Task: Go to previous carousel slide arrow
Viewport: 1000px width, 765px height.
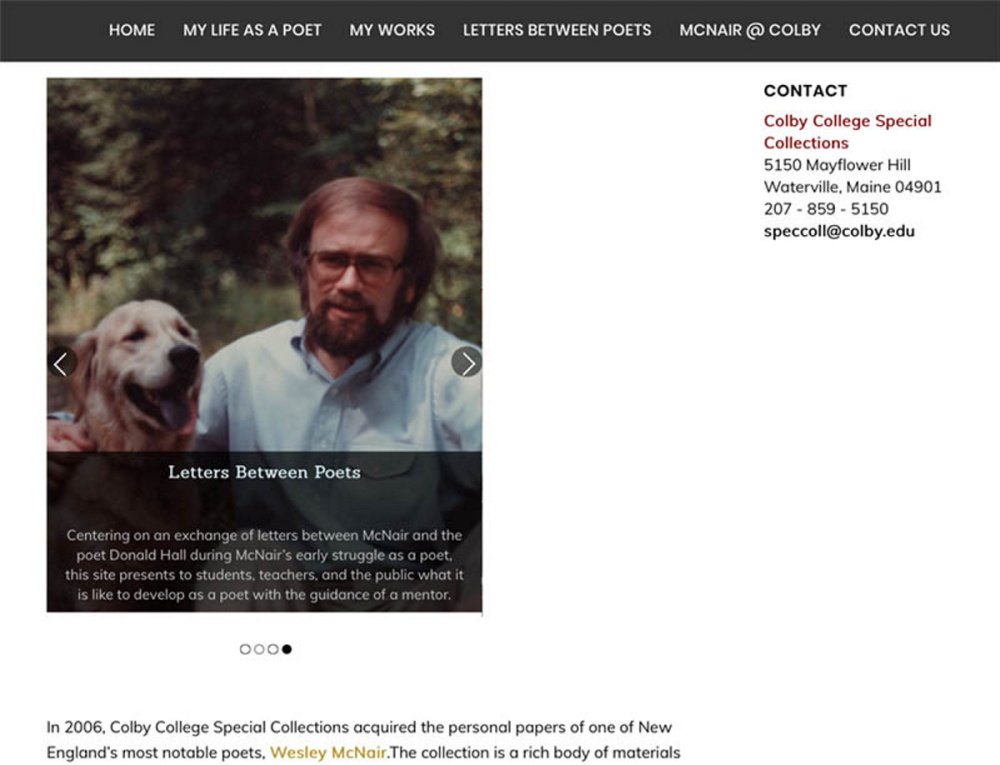Action: click(x=61, y=363)
